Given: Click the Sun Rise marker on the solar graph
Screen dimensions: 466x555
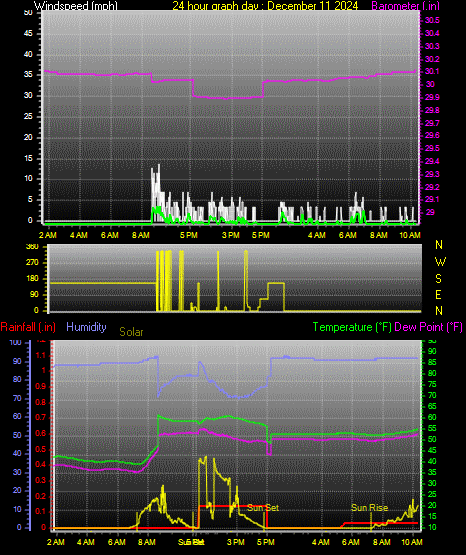Looking at the screenshot, I should click(x=369, y=508).
